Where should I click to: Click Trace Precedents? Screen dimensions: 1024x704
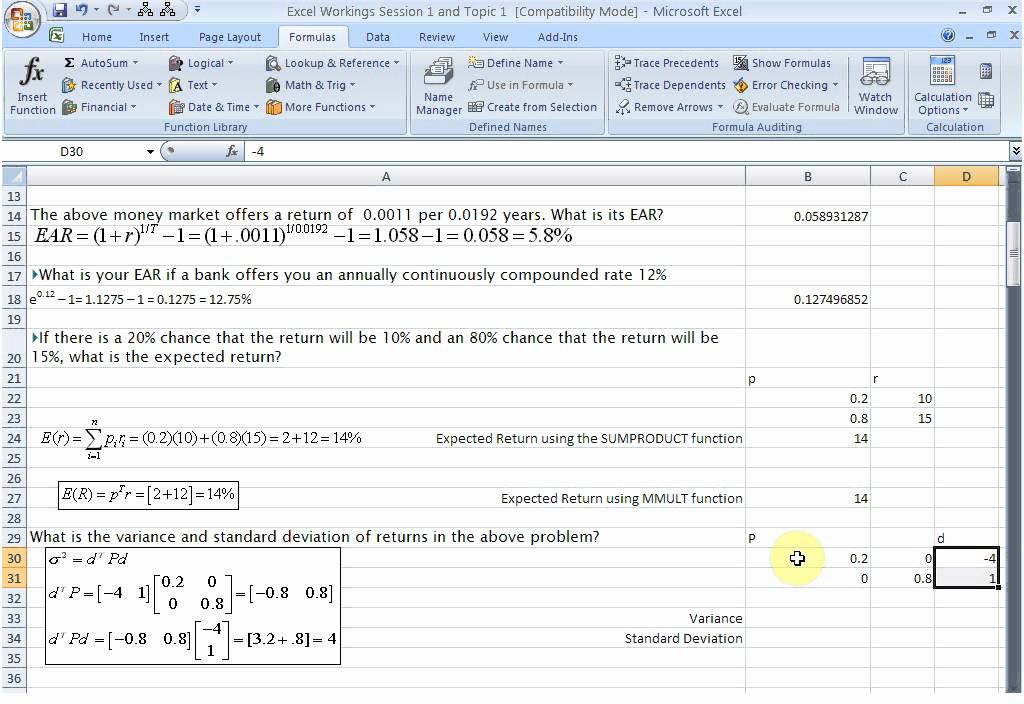[x=667, y=63]
